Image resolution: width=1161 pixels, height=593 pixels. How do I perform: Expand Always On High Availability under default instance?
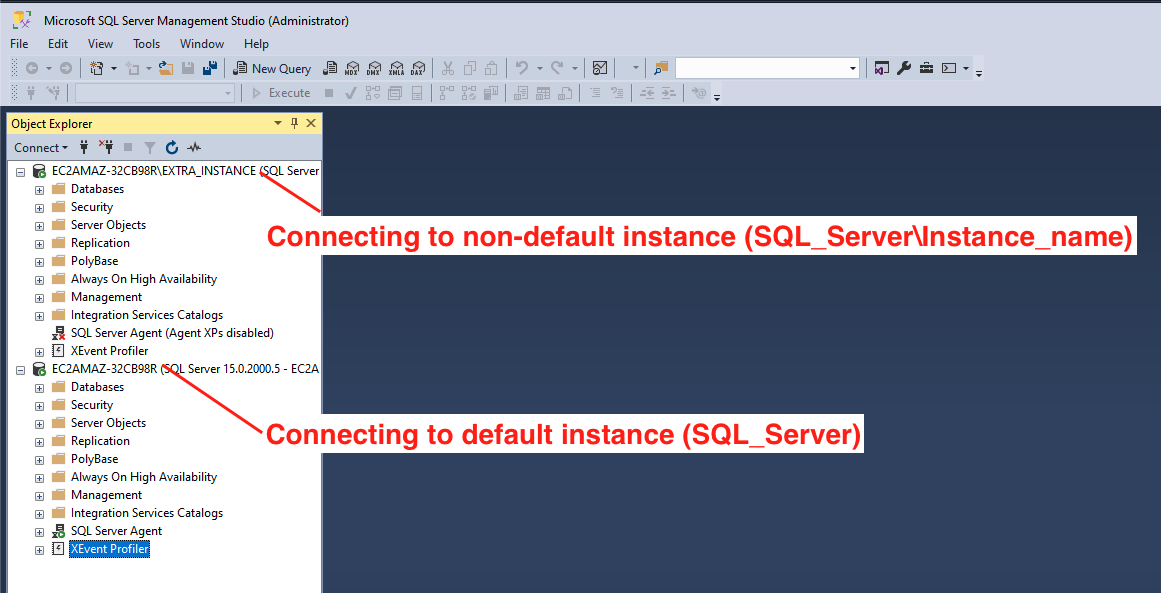[40, 478]
